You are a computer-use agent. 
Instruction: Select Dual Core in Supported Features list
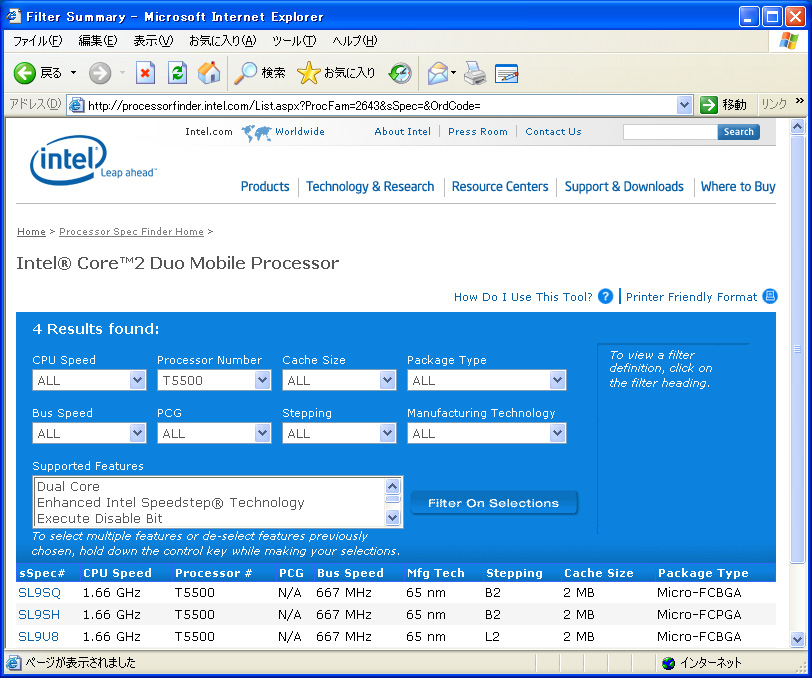[x=68, y=487]
